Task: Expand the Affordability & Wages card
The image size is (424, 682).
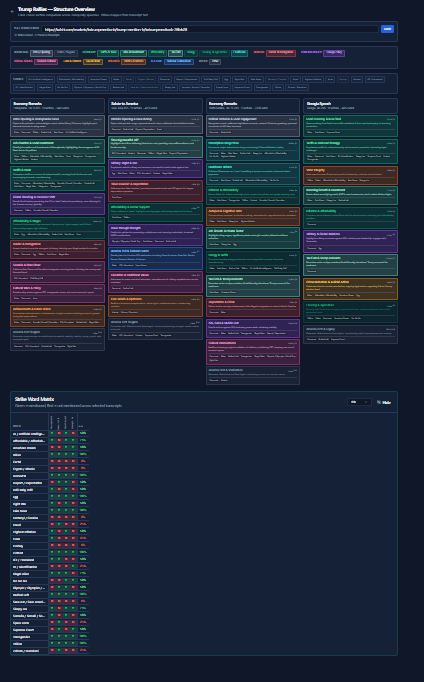Action: click(57, 227)
